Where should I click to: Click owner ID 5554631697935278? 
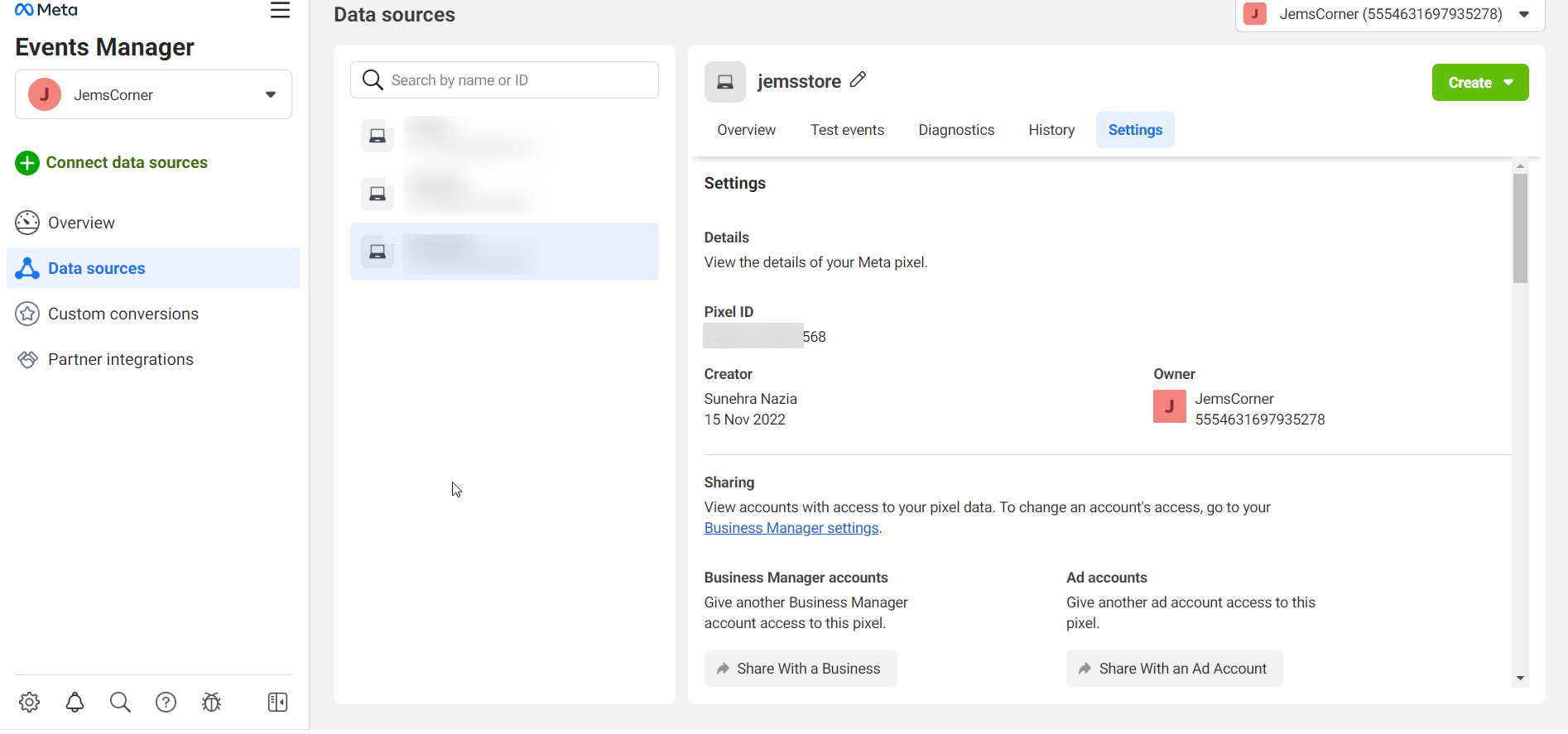pos(1260,420)
